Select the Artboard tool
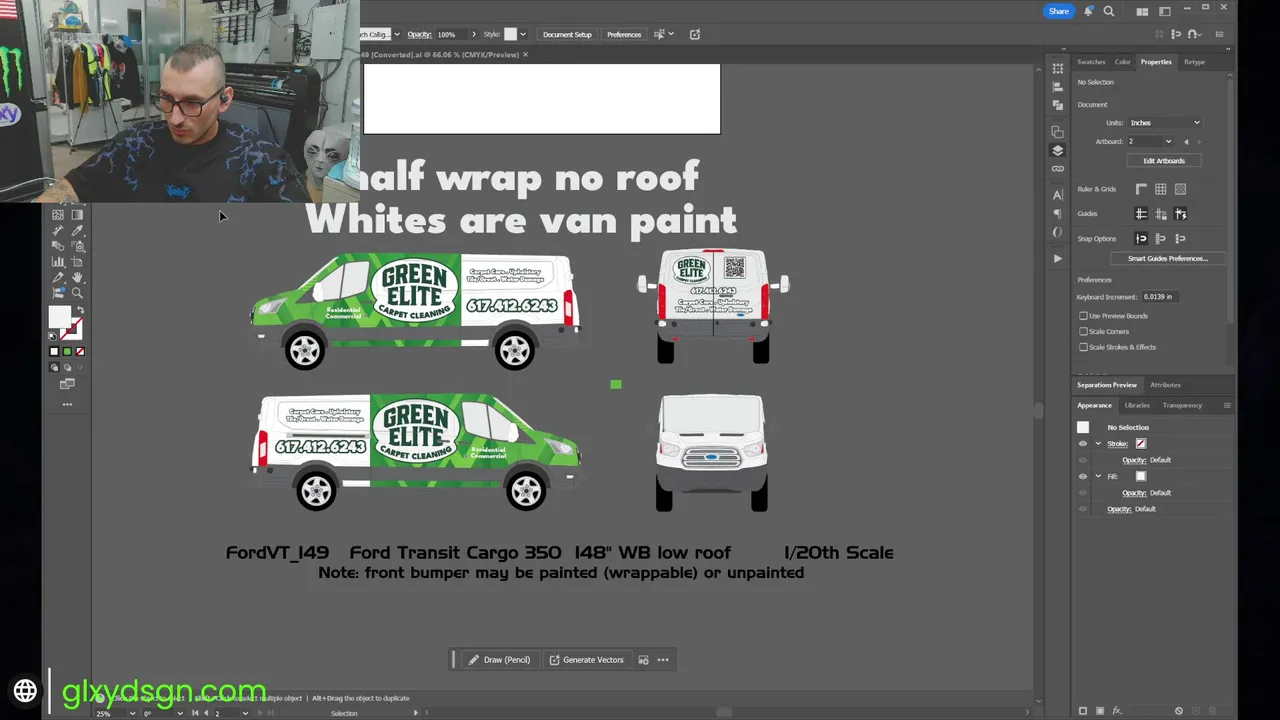 (77, 261)
